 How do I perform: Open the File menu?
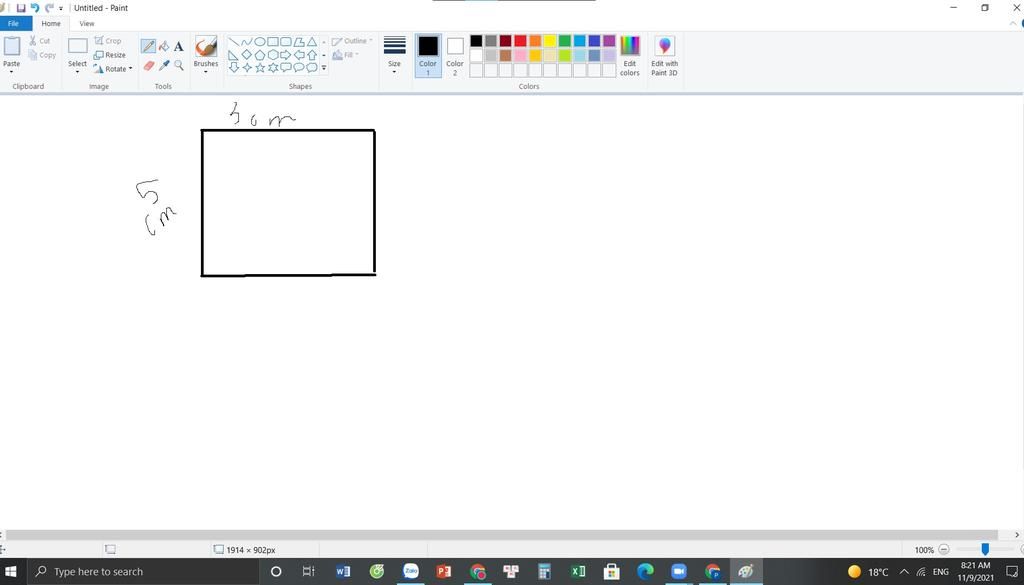point(13,23)
